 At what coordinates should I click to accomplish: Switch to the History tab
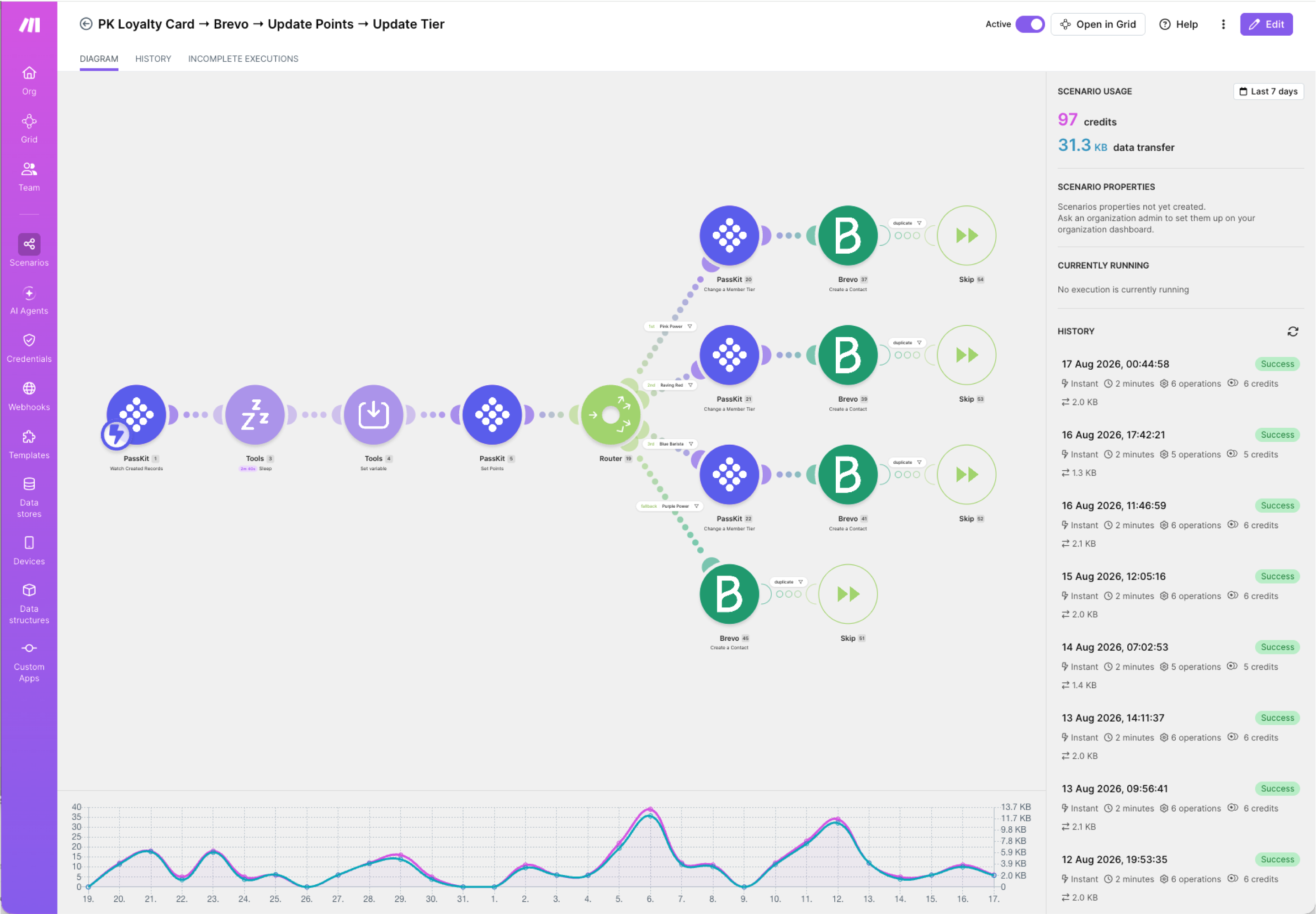click(x=153, y=59)
